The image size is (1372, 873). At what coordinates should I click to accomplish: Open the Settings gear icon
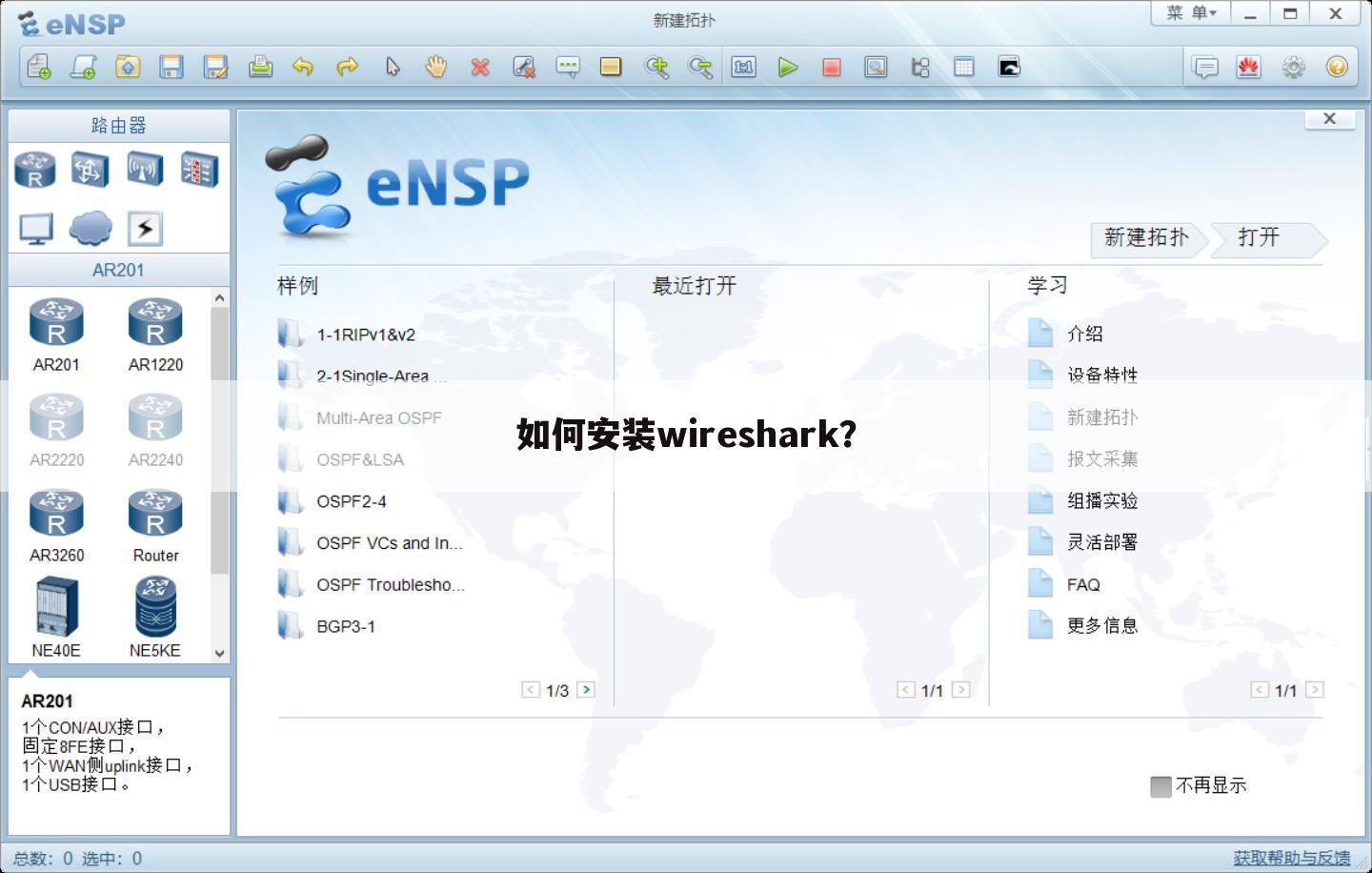[x=1293, y=67]
